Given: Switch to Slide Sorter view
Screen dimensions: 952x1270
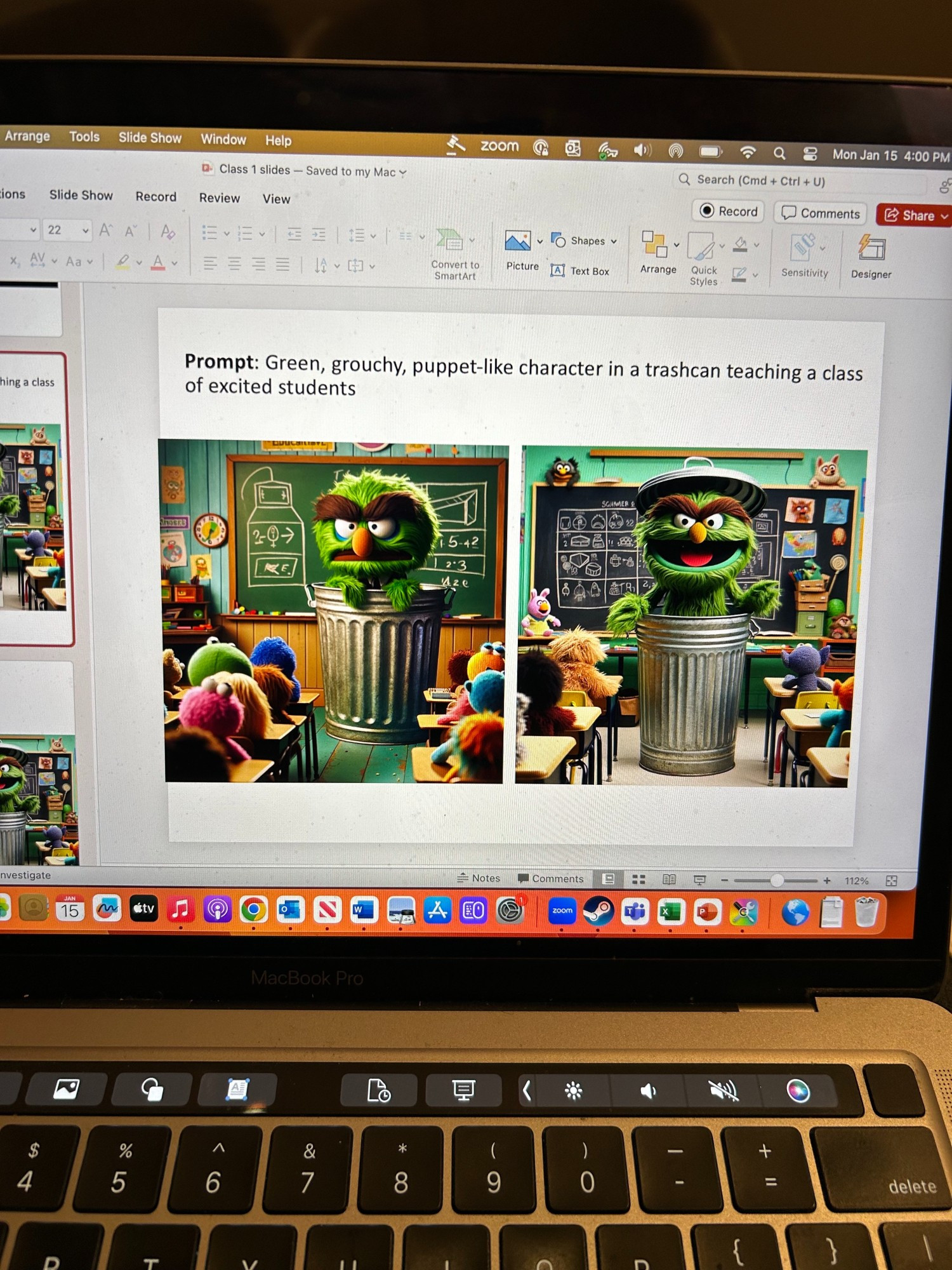Looking at the screenshot, I should click(x=638, y=879).
